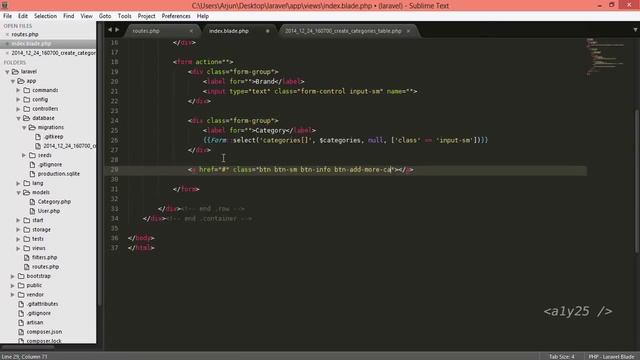Open the File menu
This screenshot has height=360, width=640.
pyautogui.click(x=7, y=16)
